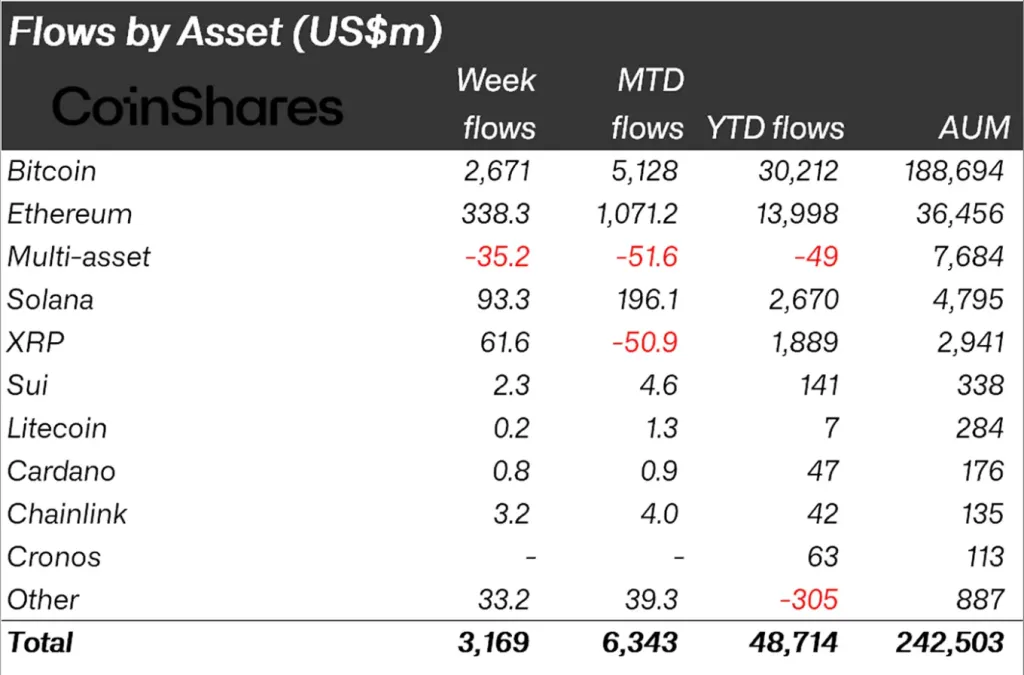Click total AUM value 242,503
The width and height of the screenshot is (1024, 675).
click(x=950, y=642)
